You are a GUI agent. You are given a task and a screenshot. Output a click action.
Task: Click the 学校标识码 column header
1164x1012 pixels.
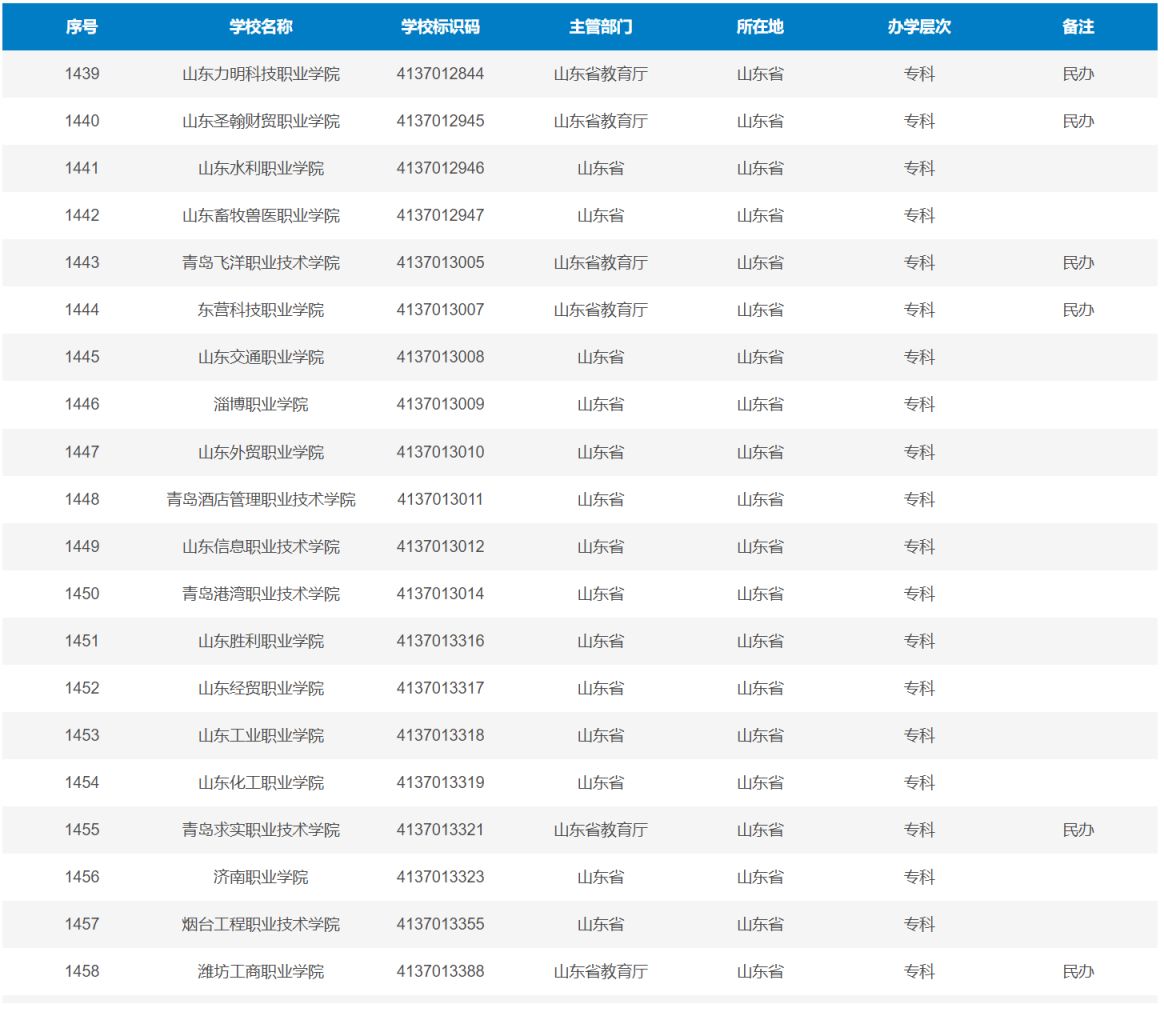coord(440,27)
